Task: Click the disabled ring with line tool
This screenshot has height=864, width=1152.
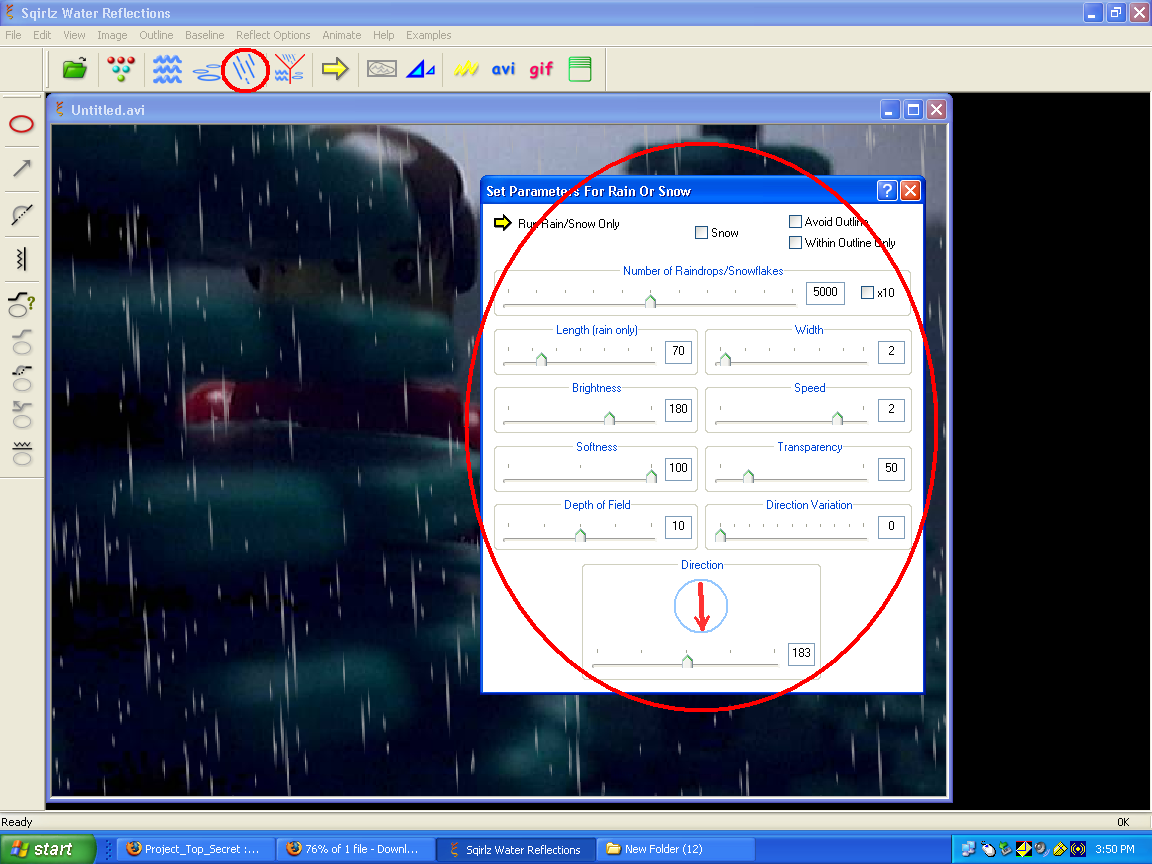Action: tap(22, 341)
